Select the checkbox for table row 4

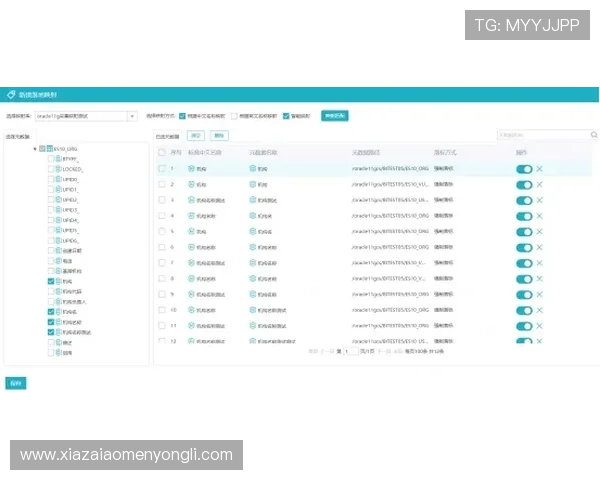point(161,216)
